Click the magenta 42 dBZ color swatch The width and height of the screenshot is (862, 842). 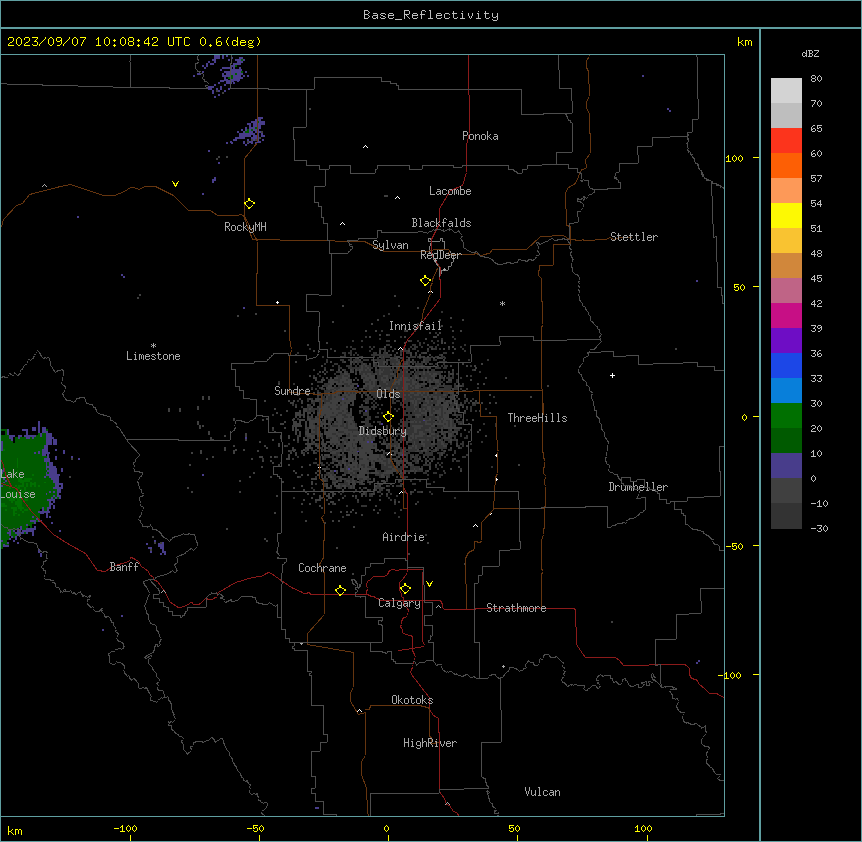click(786, 315)
